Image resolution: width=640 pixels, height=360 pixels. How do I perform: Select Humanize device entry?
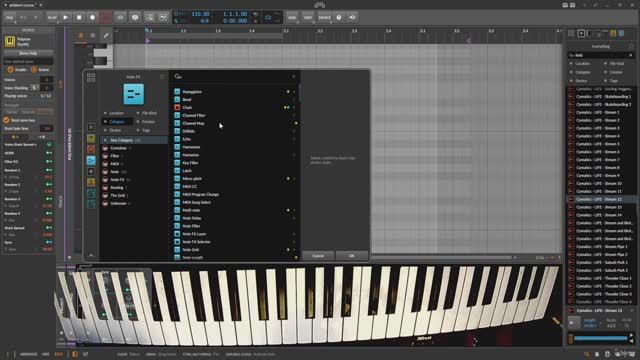(235, 155)
